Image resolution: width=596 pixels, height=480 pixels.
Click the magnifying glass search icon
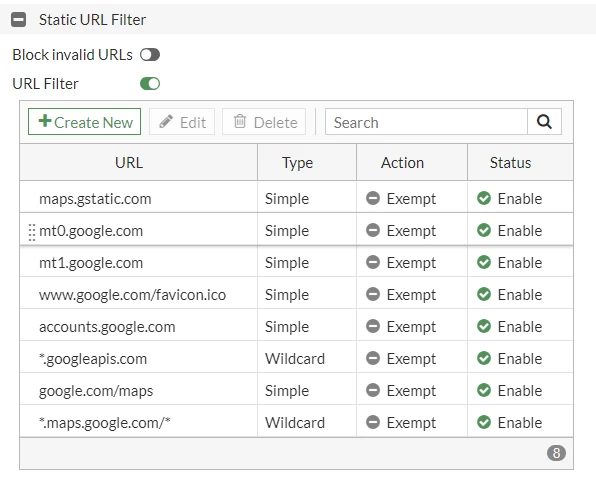[x=544, y=122]
